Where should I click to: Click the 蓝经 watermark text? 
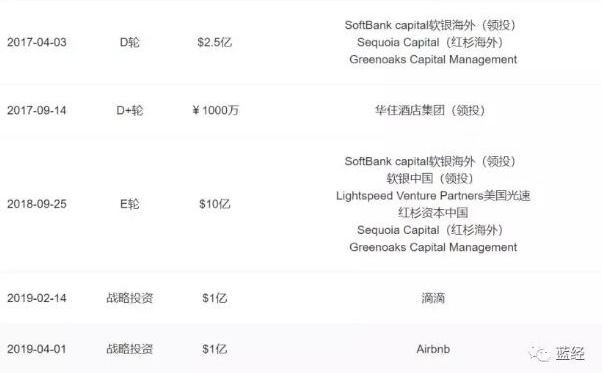(x=570, y=353)
